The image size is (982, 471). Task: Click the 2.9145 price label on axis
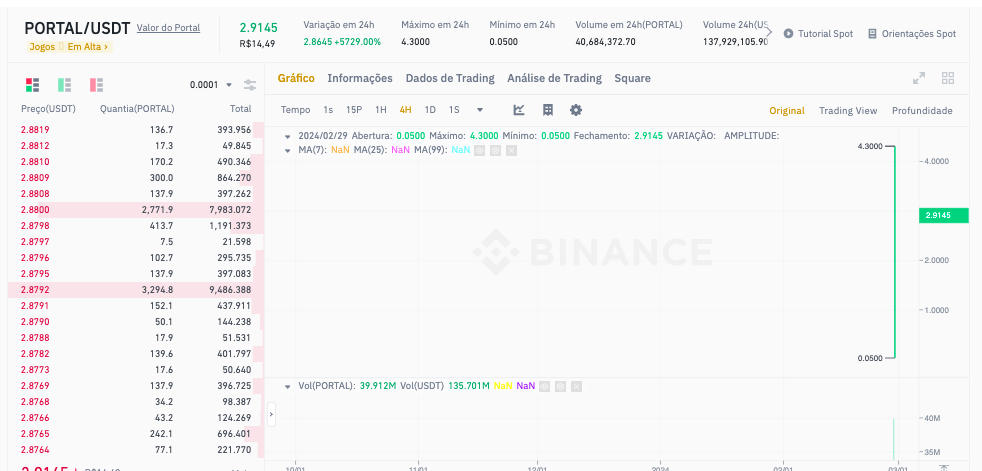pos(943,215)
